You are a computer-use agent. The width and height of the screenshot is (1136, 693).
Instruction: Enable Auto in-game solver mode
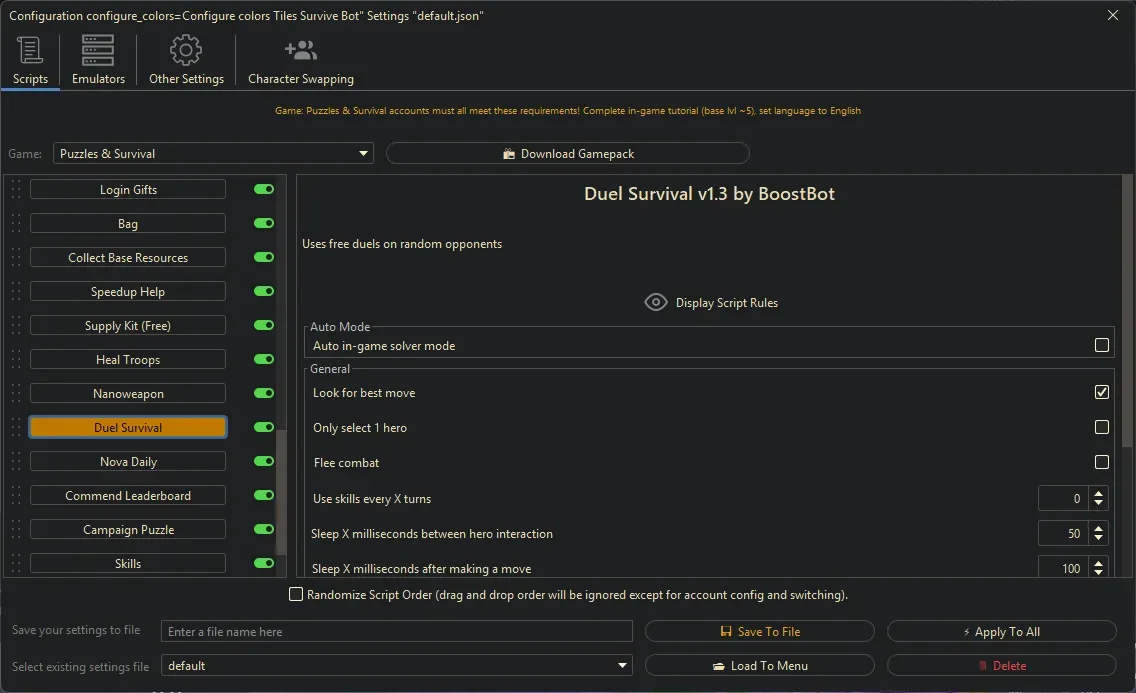point(1102,344)
